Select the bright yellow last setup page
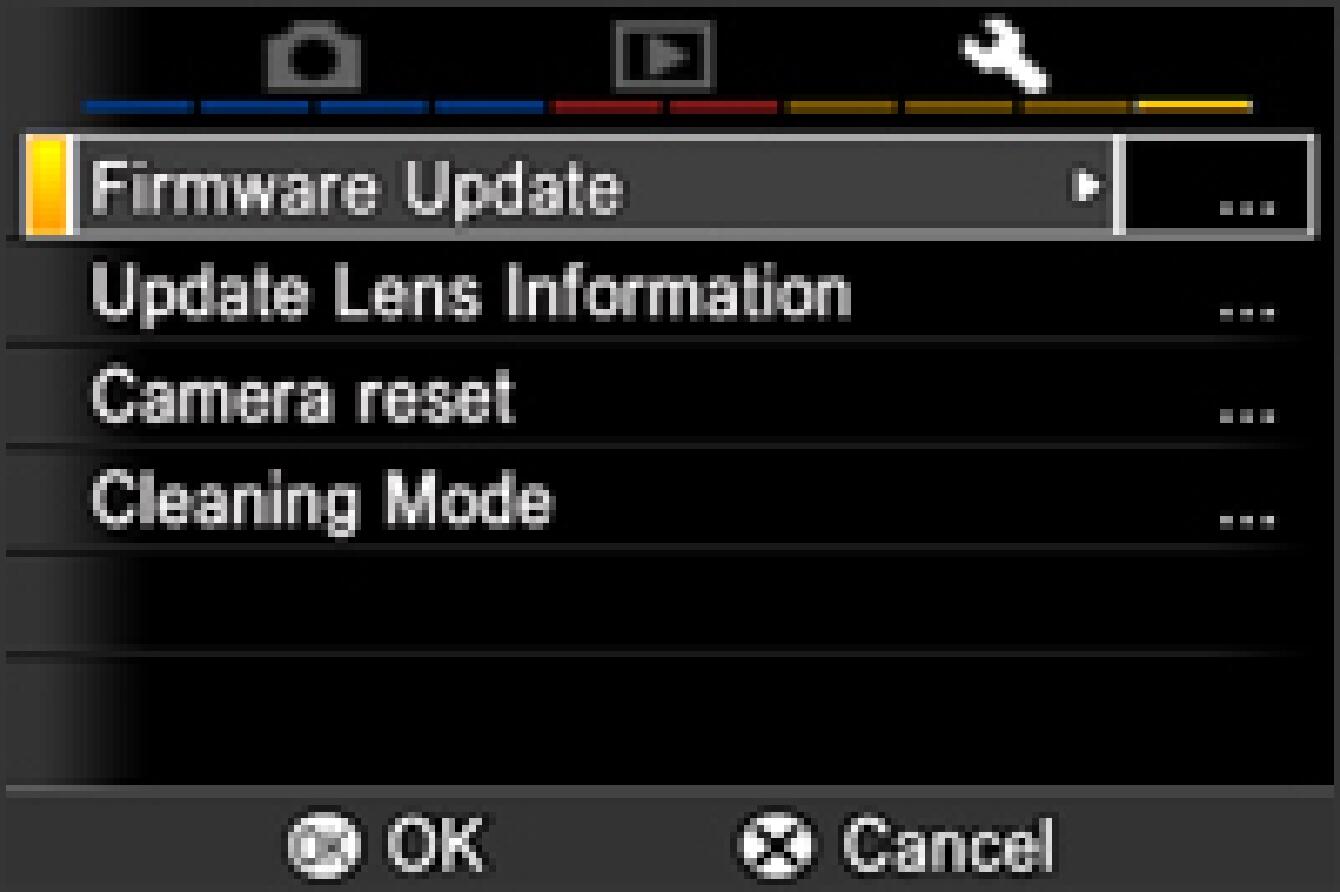Viewport: 1340px width, 892px height. [x=1195, y=105]
